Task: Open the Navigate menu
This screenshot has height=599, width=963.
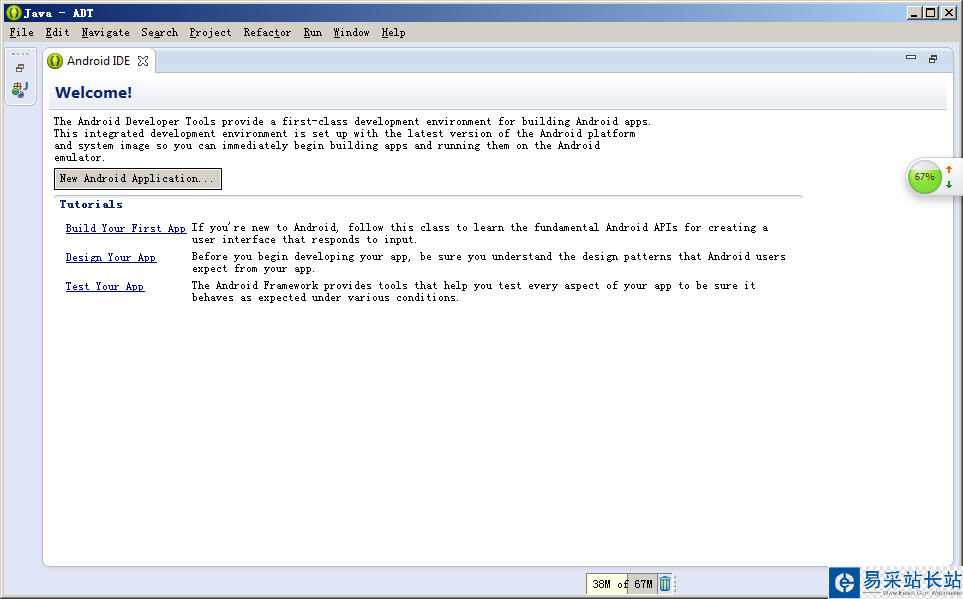Action: 105,33
